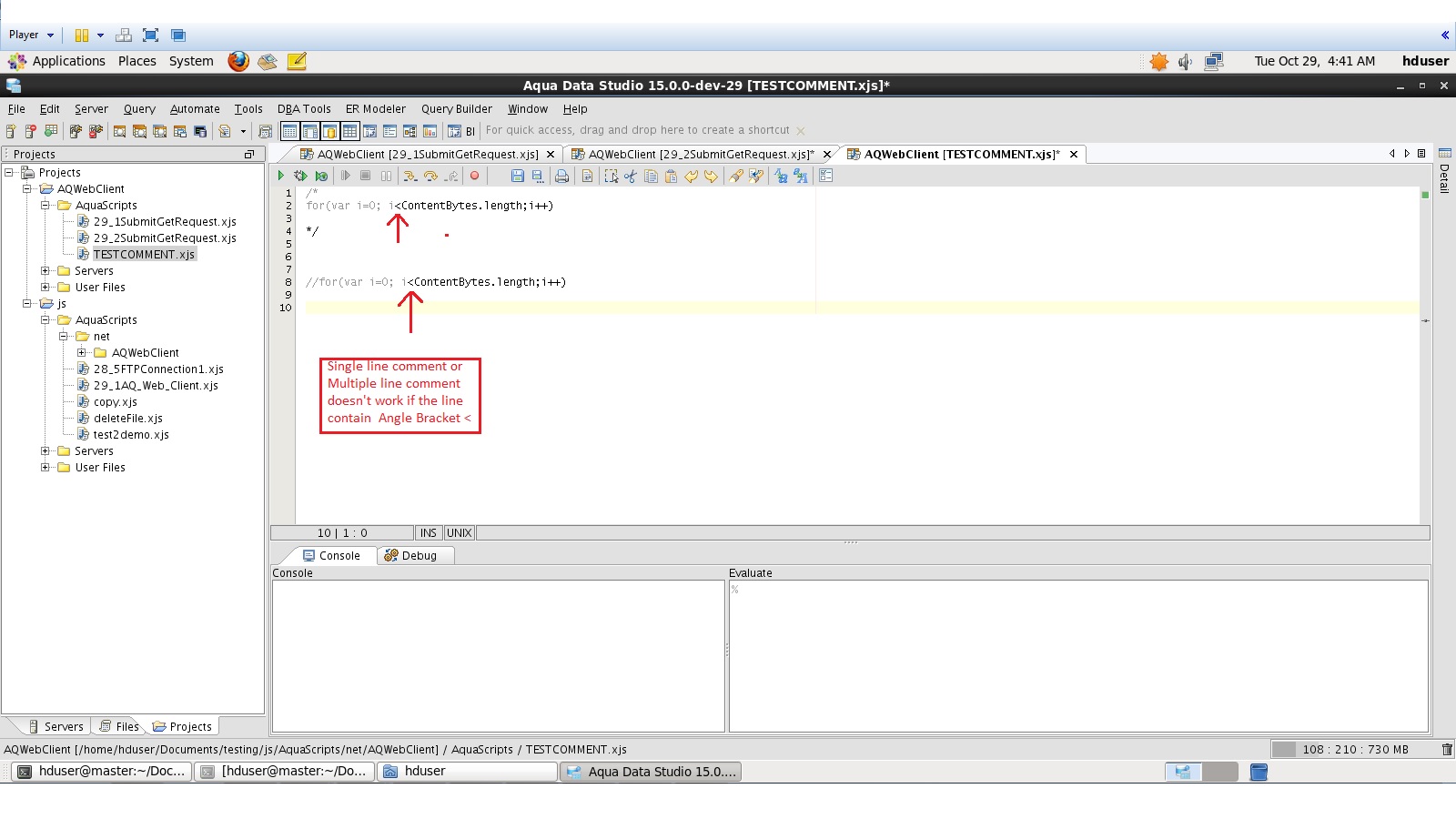Click the Cut scissors icon
Image resolution: width=1456 pixels, height=819 pixels.
pos(631,176)
